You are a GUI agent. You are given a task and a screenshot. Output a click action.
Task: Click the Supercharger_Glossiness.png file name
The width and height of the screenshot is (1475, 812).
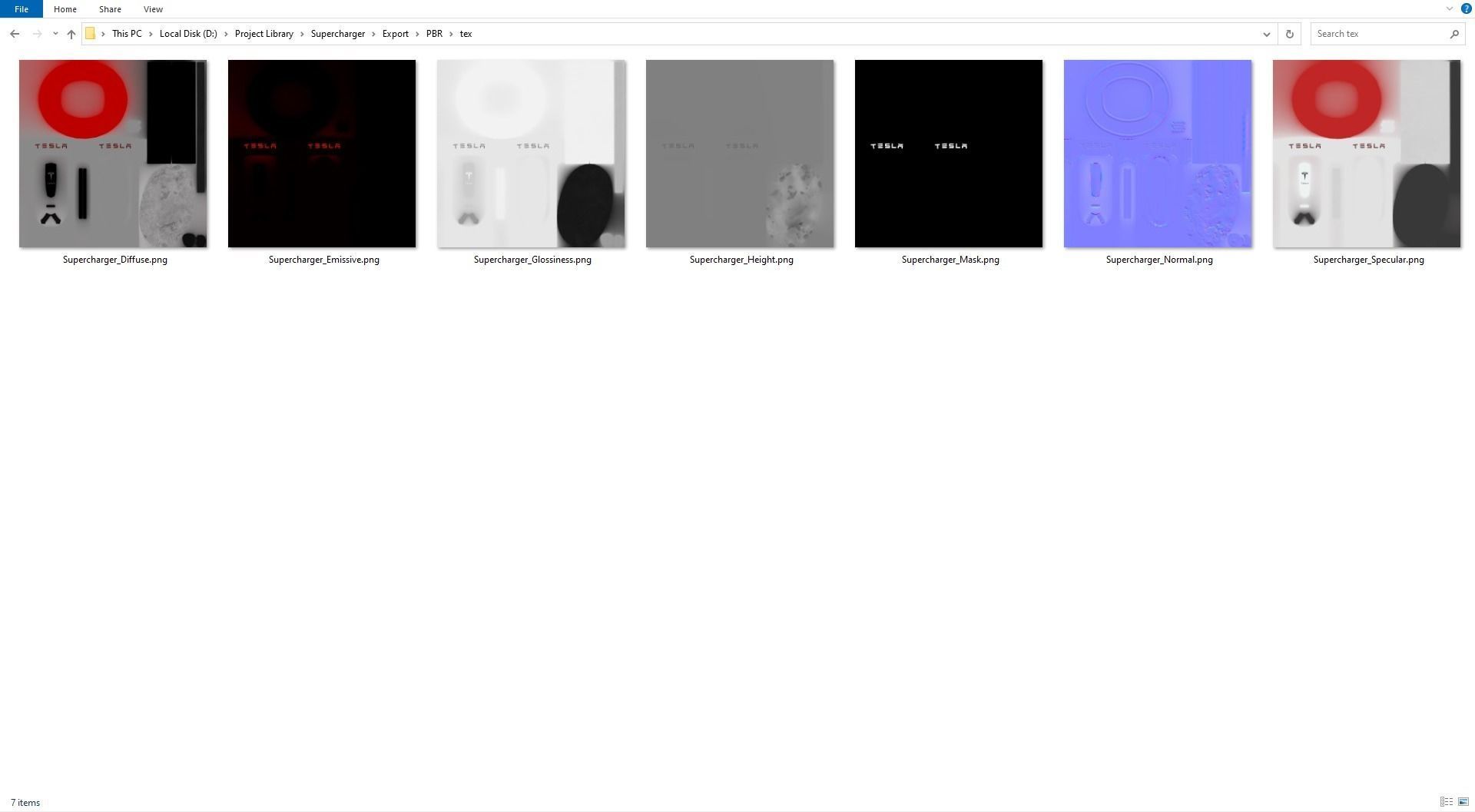click(532, 260)
